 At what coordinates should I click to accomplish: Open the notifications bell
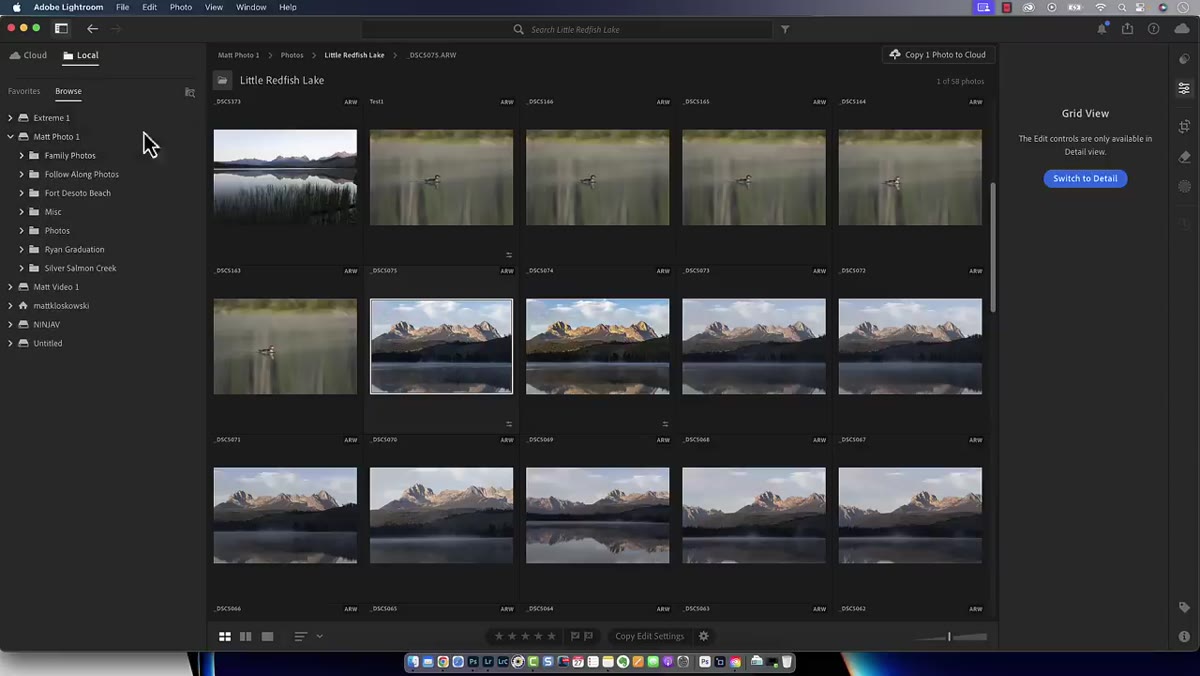[x=1101, y=29]
